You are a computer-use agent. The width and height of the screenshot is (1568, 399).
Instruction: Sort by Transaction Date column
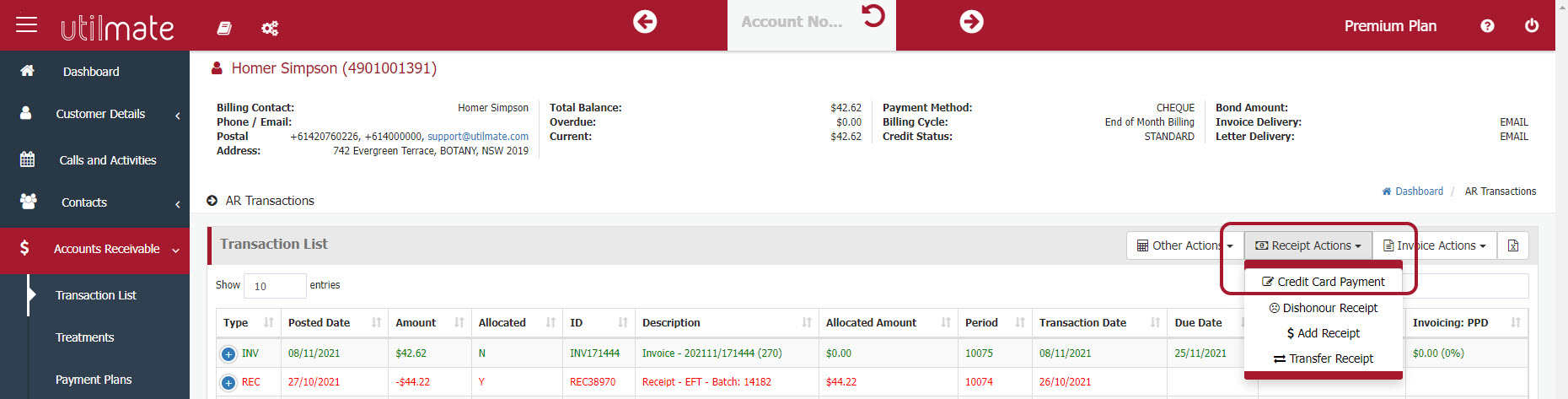point(1099,323)
